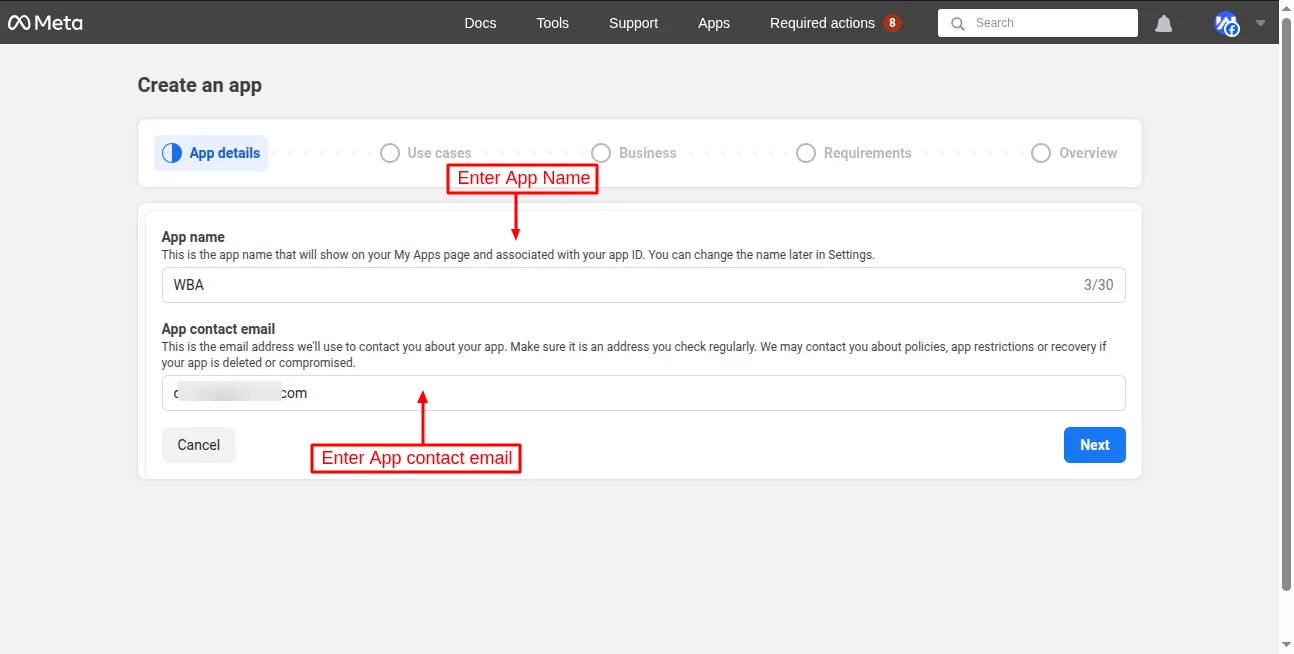Click the Cancel button
Viewport: 1294px width, 654px height.
198,445
